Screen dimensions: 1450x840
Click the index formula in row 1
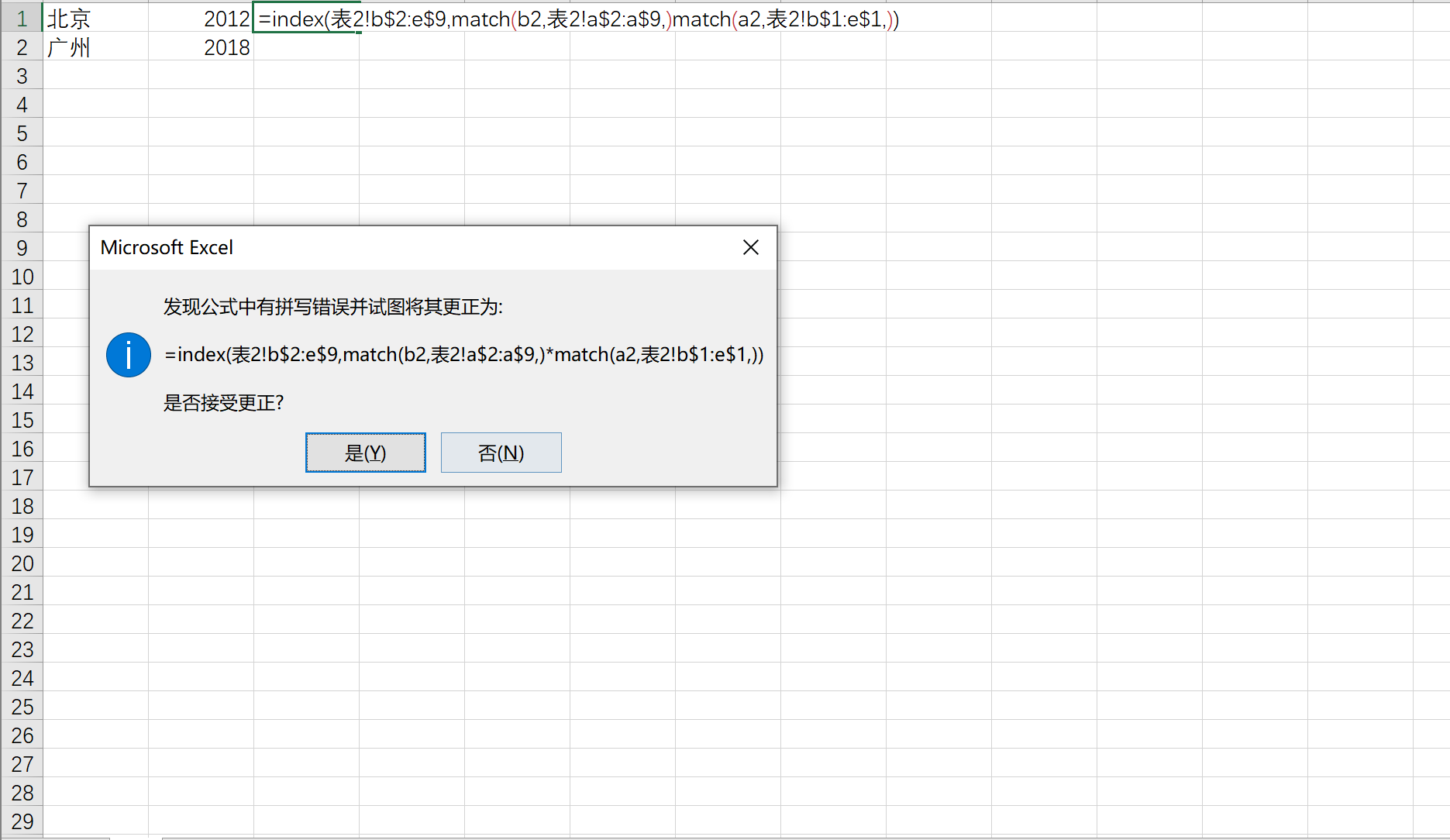[578, 19]
